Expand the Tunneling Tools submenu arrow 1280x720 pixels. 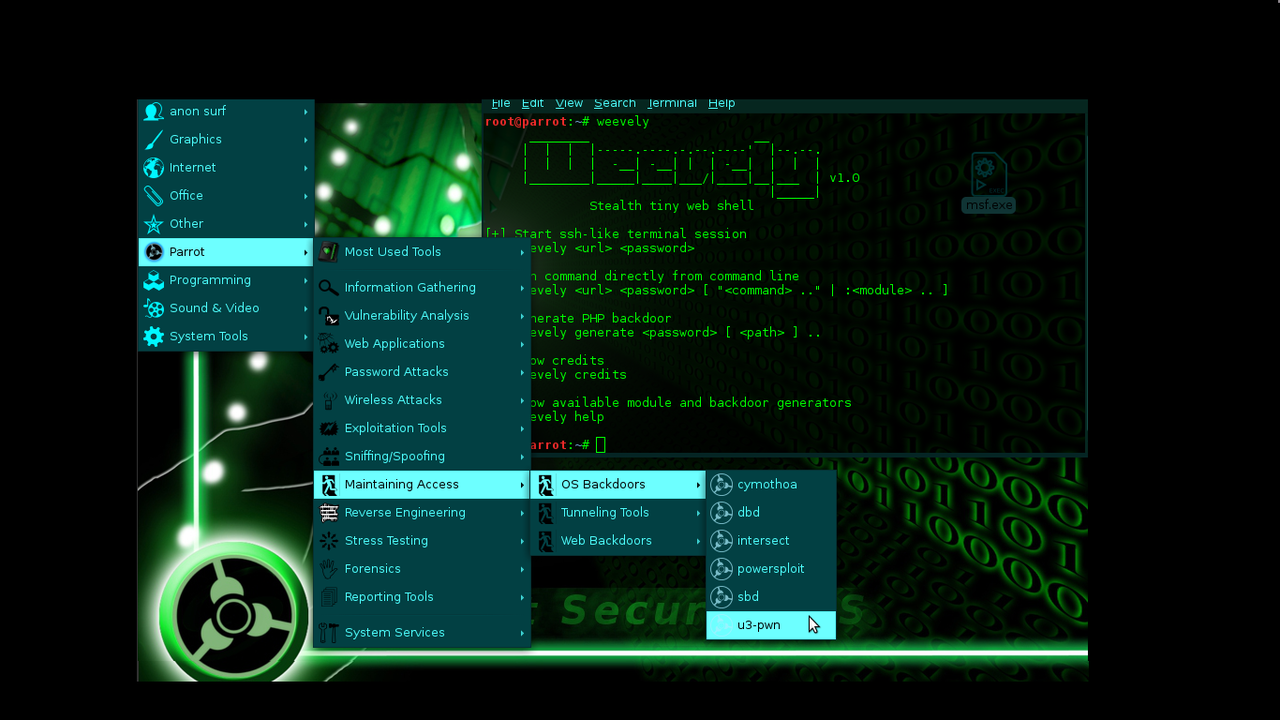[x=698, y=513]
